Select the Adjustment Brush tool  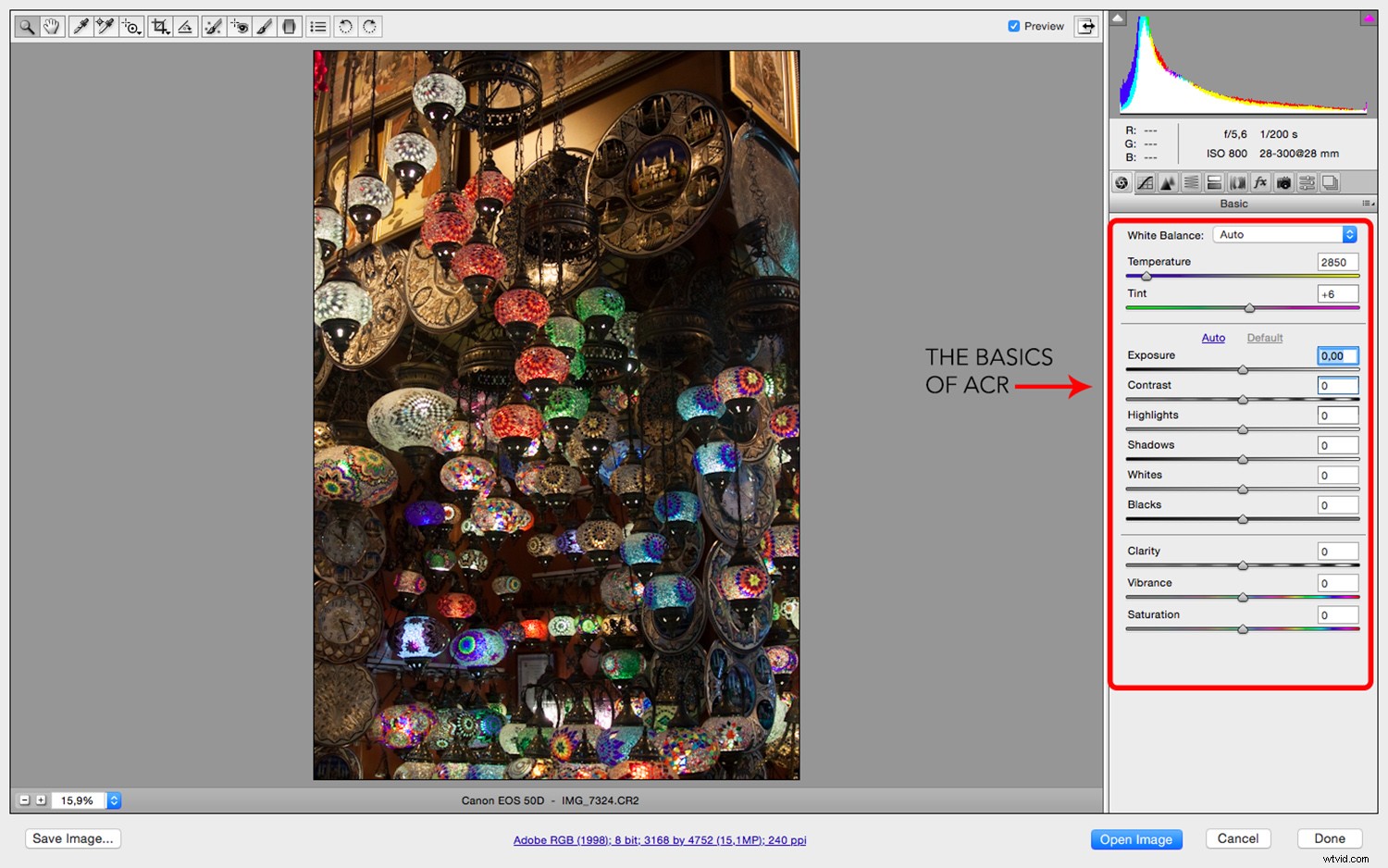point(265,26)
